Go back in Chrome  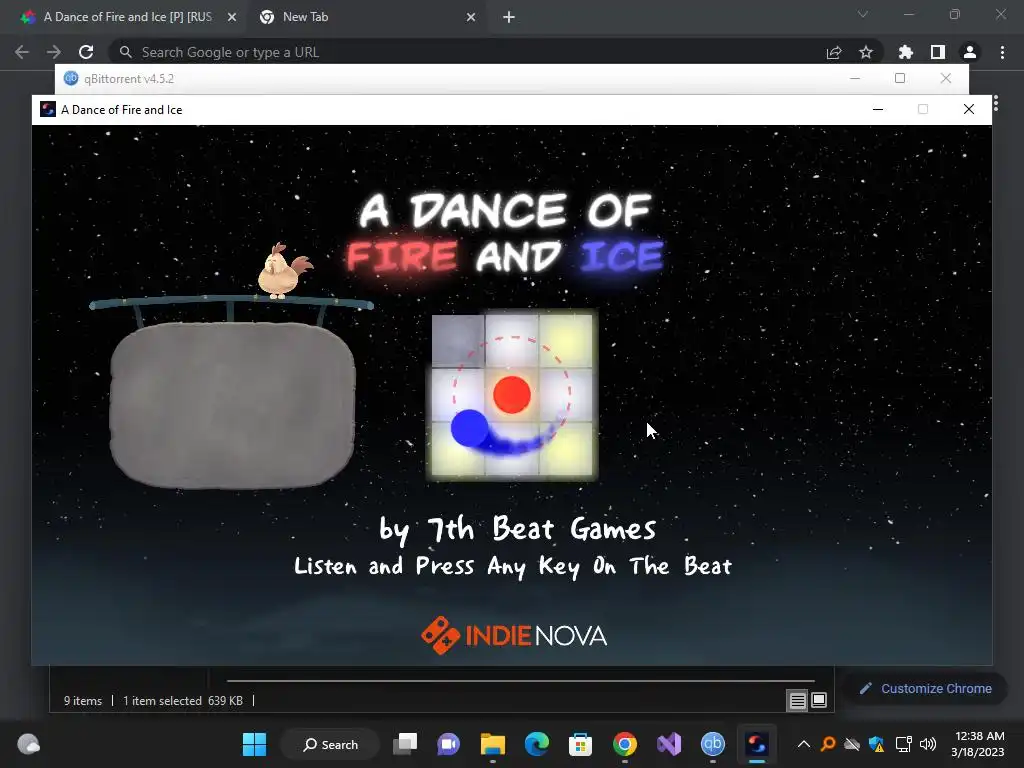click(22, 52)
